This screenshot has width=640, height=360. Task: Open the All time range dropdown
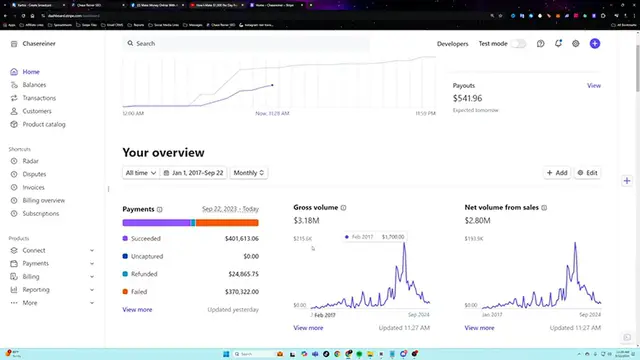141,173
